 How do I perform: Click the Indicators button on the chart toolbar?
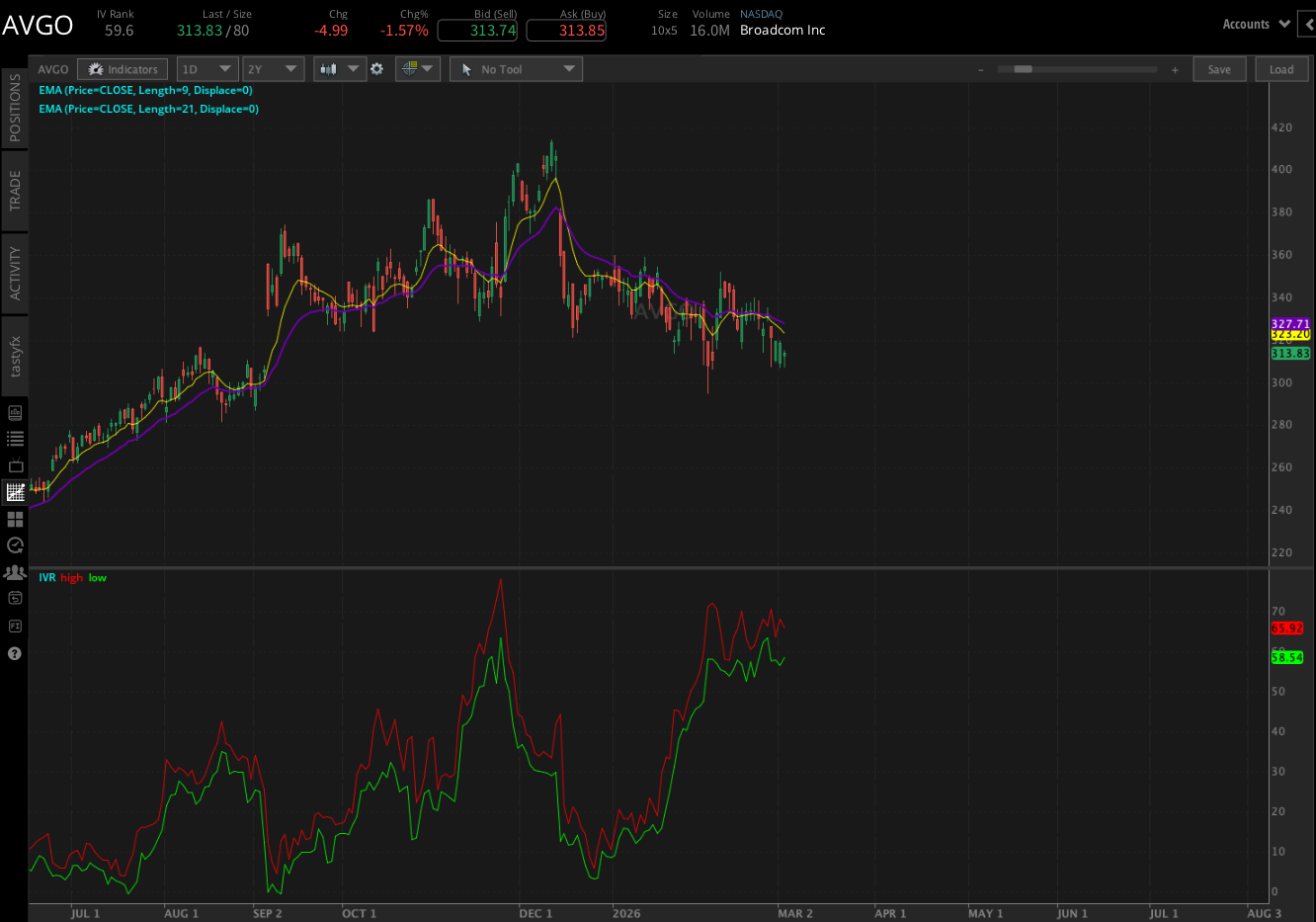122,69
